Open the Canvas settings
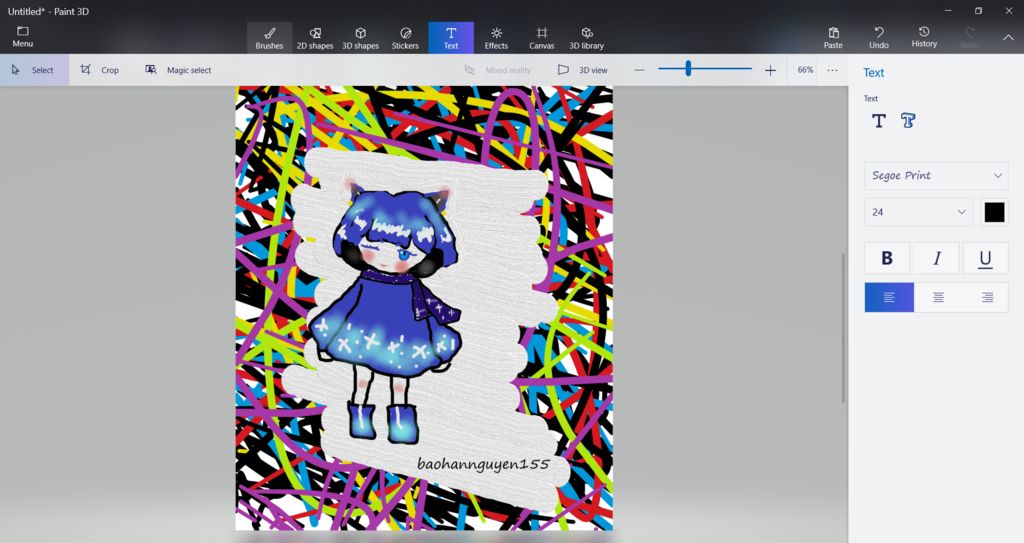 [x=541, y=38]
